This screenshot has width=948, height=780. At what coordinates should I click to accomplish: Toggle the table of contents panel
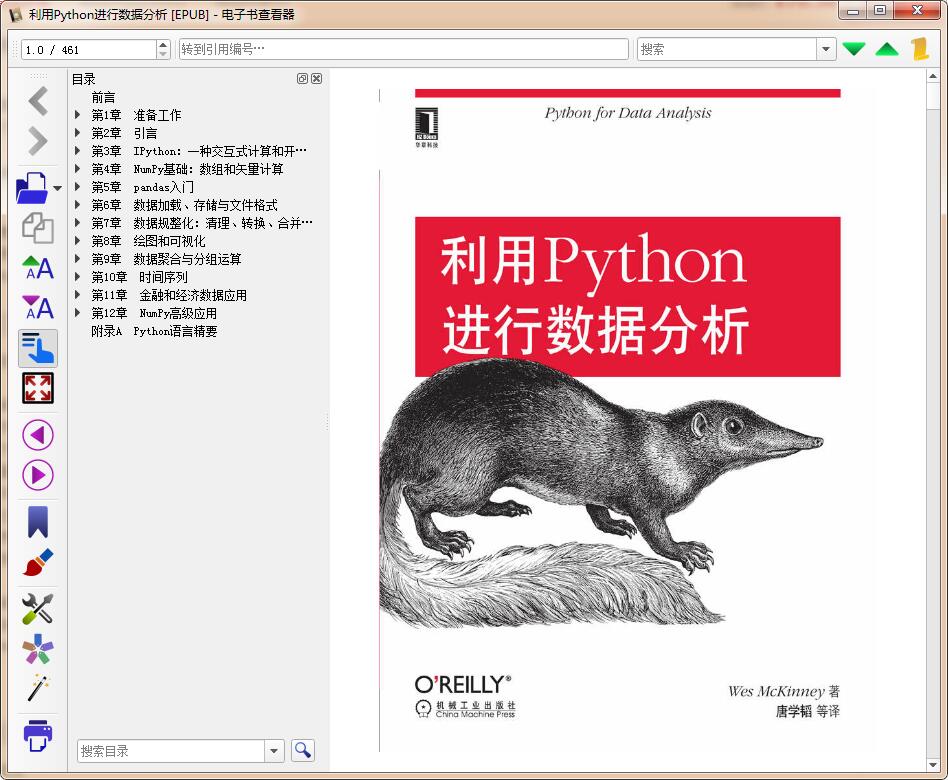36,348
